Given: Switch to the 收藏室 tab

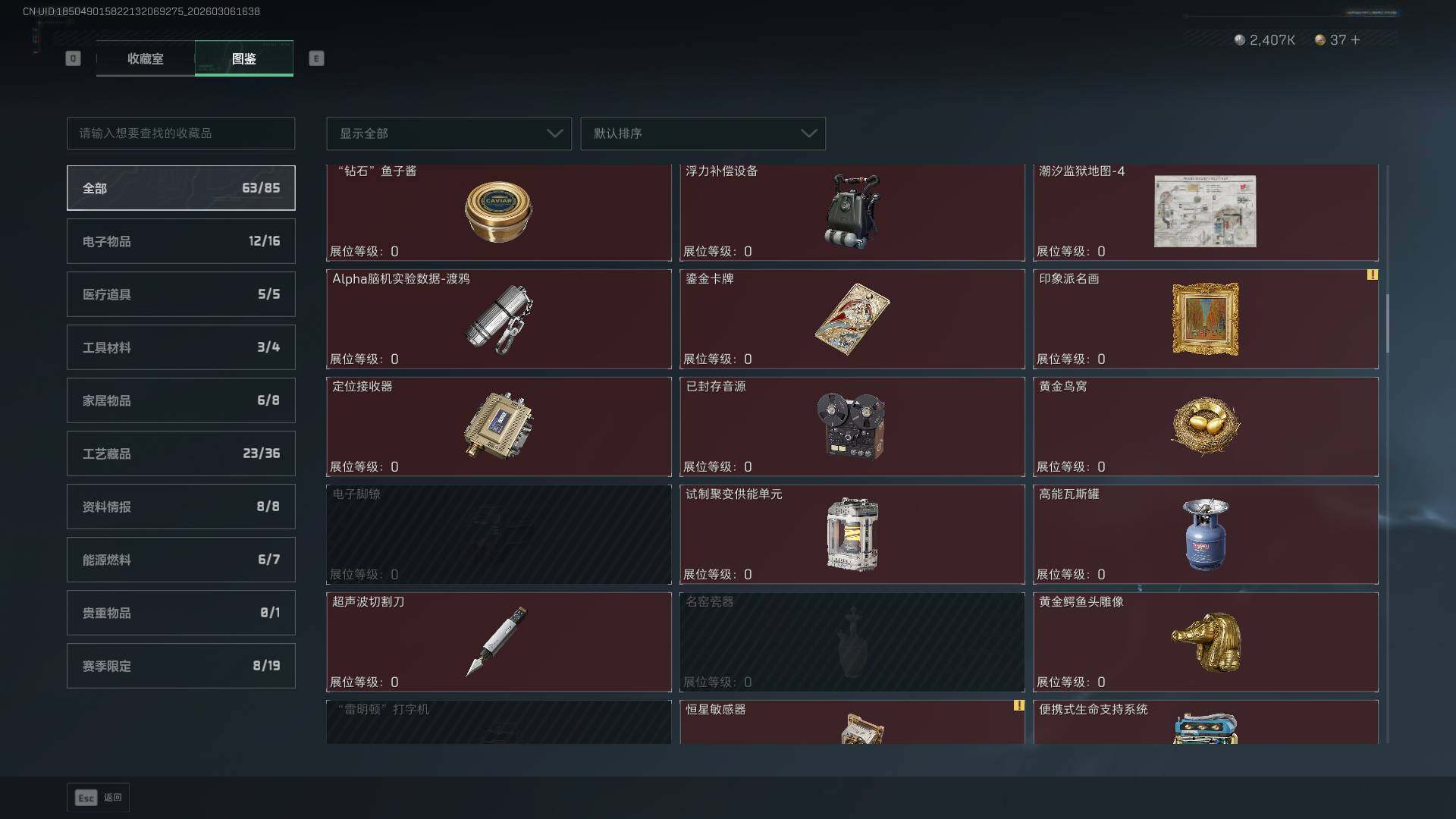Looking at the screenshot, I should pyautogui.click(x=146, y=58).
